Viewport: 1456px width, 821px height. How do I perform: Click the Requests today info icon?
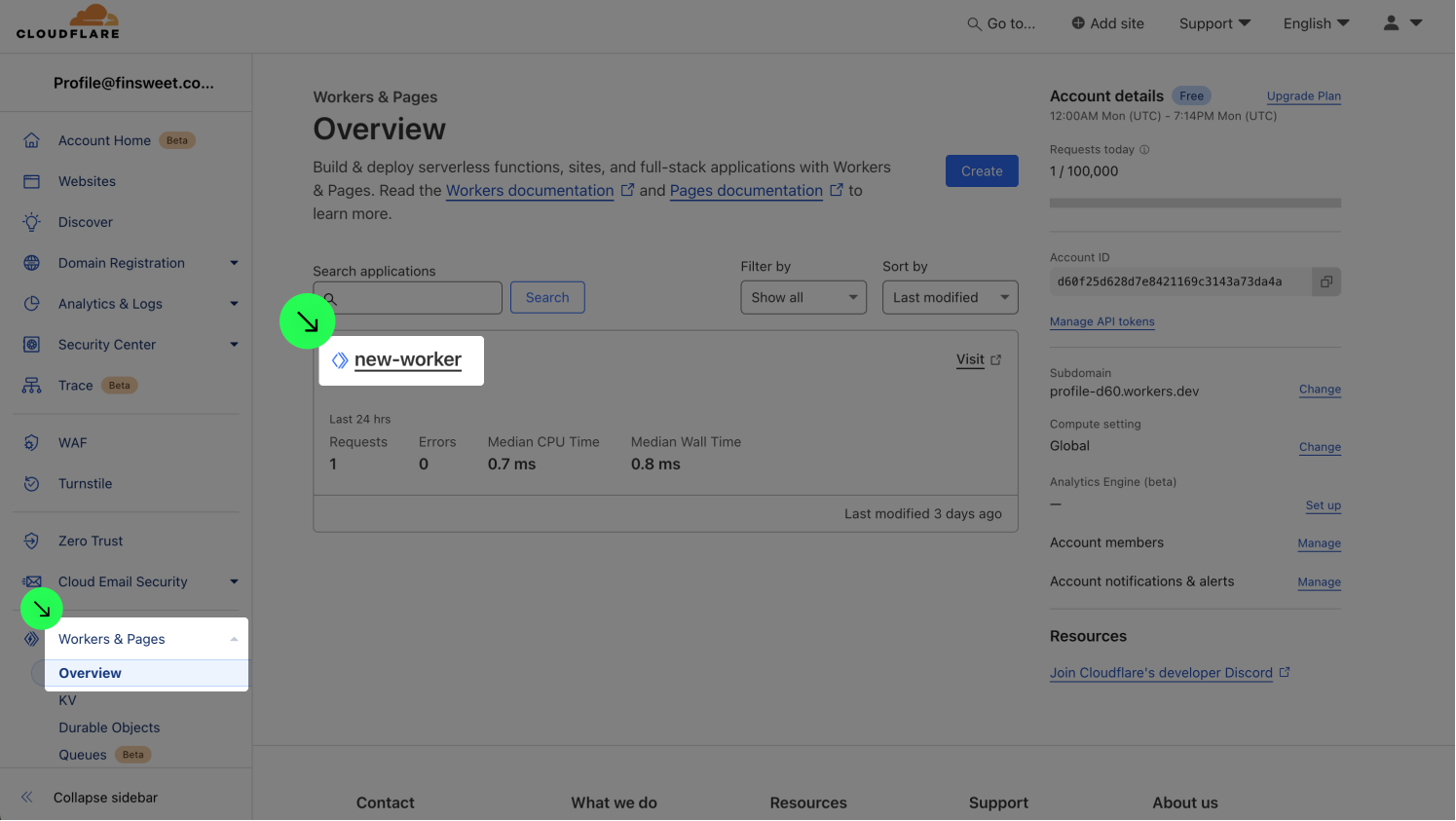(x=1144, y=150)
